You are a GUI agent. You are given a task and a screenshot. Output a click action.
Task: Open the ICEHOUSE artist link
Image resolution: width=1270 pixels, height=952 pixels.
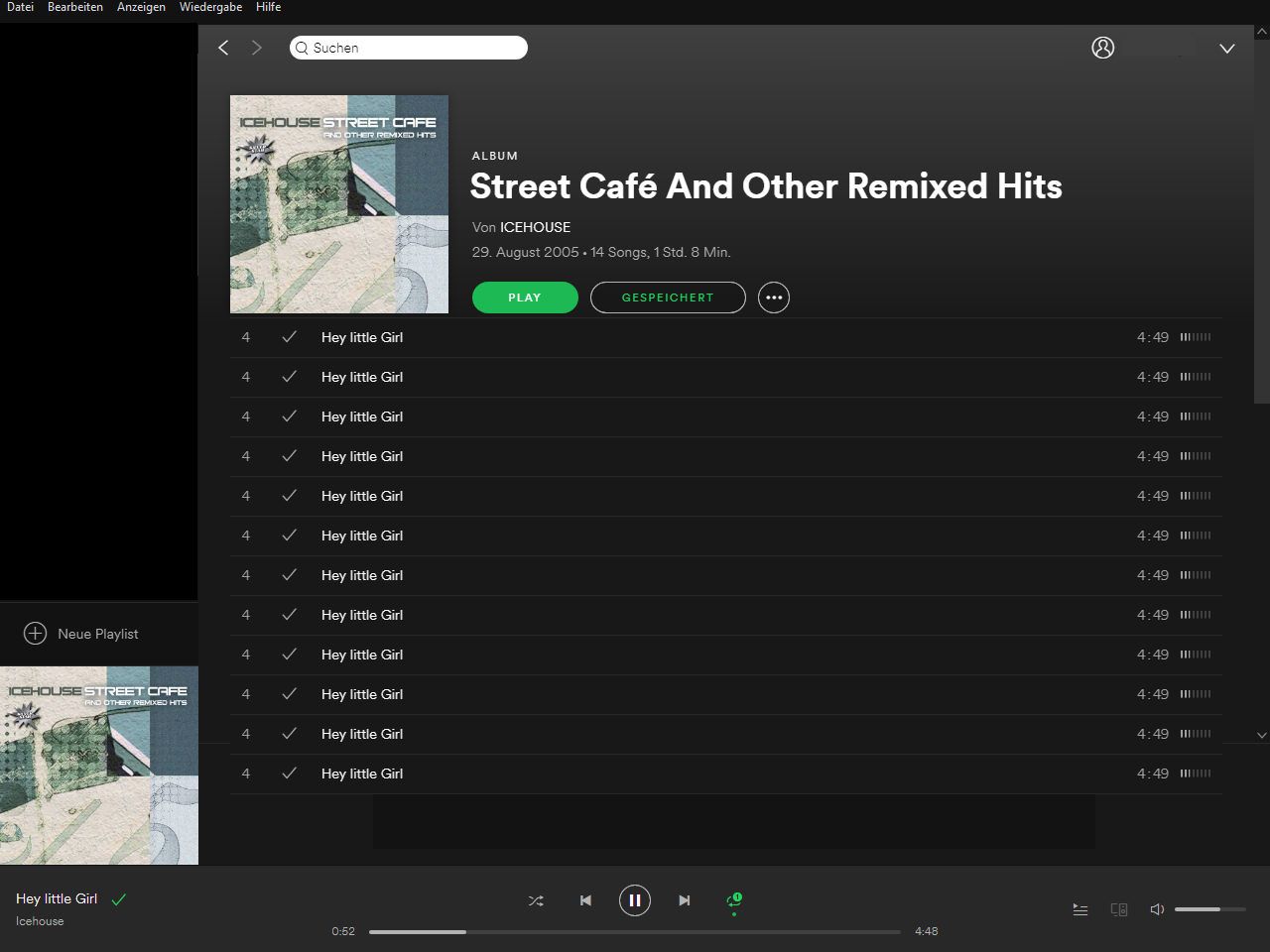tap(535, 227)
